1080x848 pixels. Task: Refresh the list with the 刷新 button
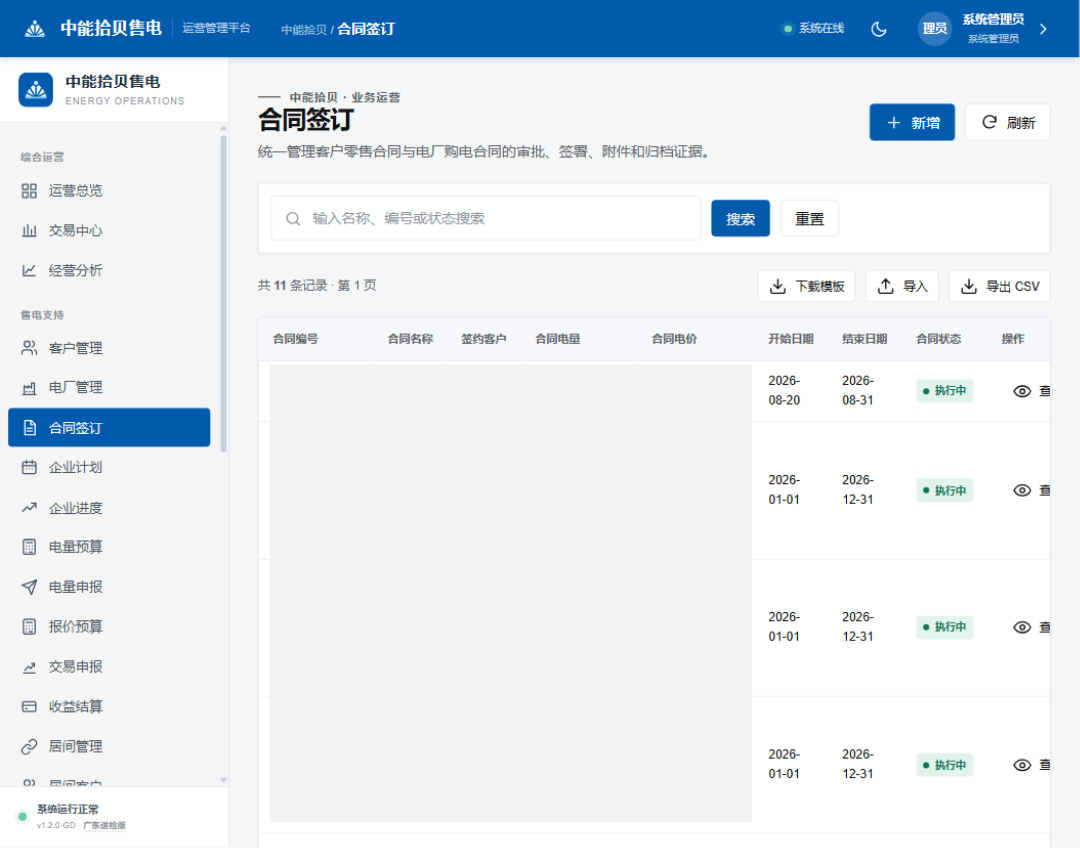(1008, 123)
